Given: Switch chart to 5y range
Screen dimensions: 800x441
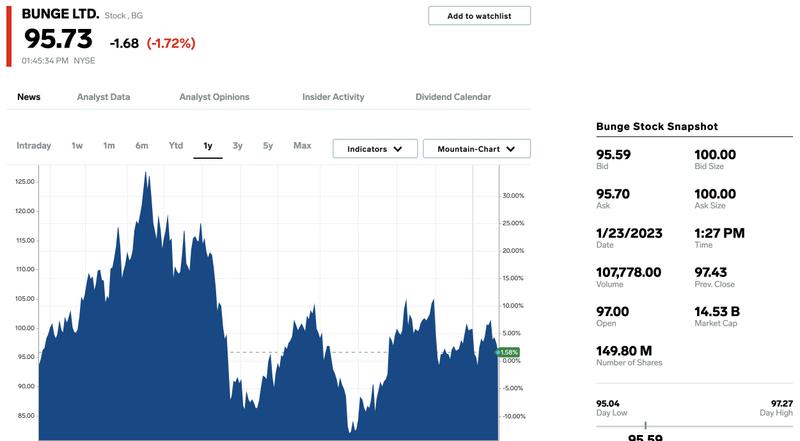Looking at the screenshot, I should pos(268,145).
